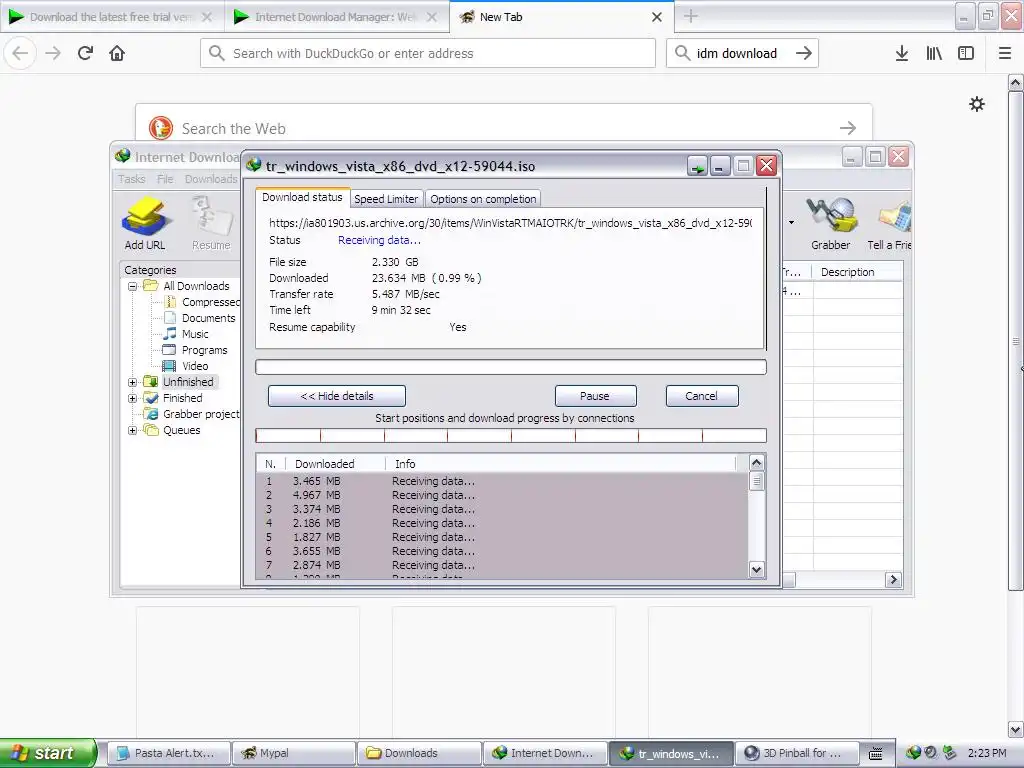Click the Downloaded column header in connections list
Screen dimensions: 1024x768
click(335, 464)
